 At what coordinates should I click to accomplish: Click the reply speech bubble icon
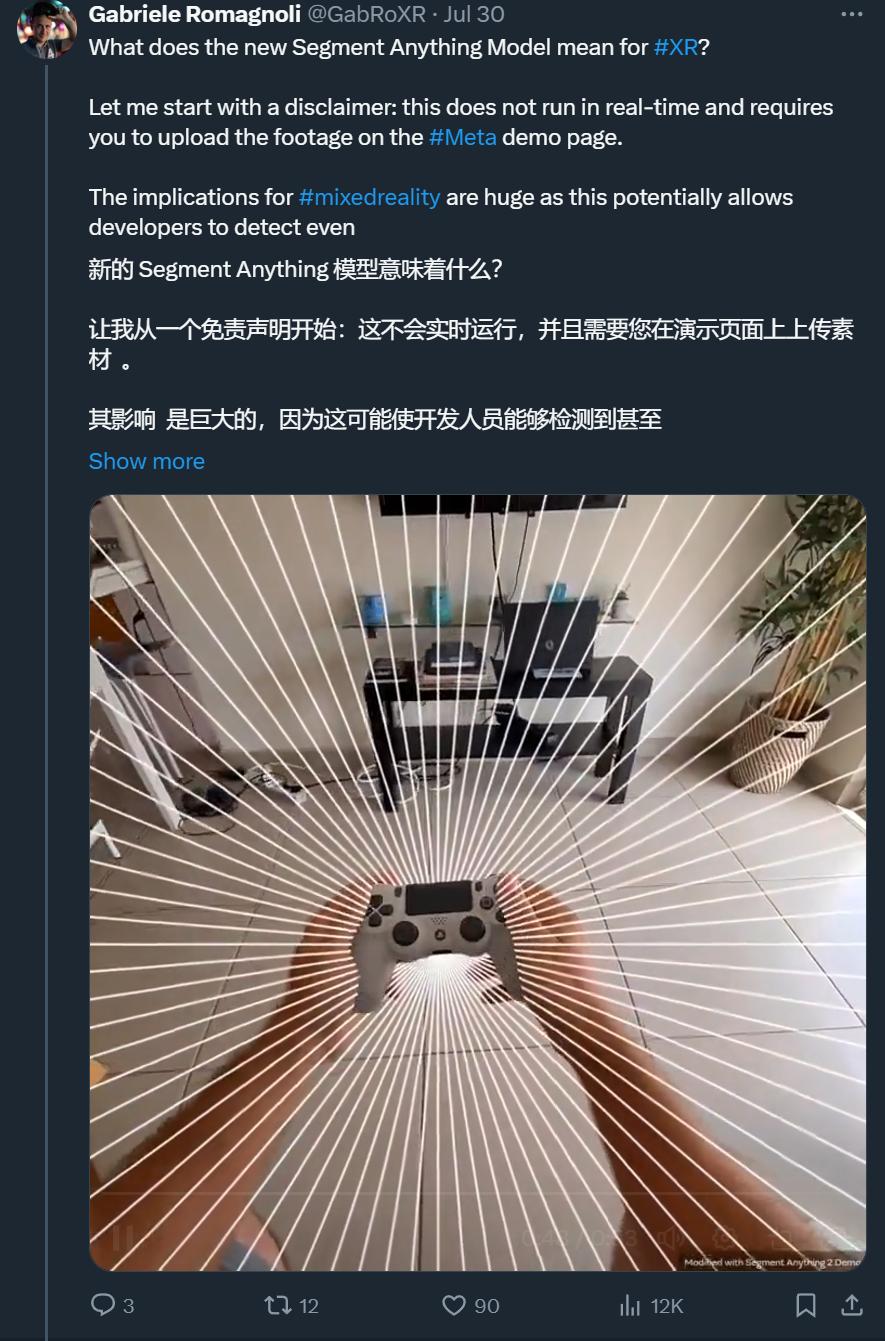103,1305
